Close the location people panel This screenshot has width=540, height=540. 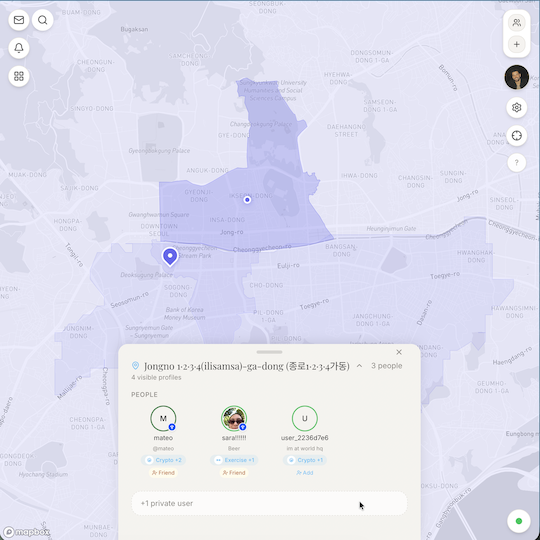pyautogui.click(x=399, y=352)
